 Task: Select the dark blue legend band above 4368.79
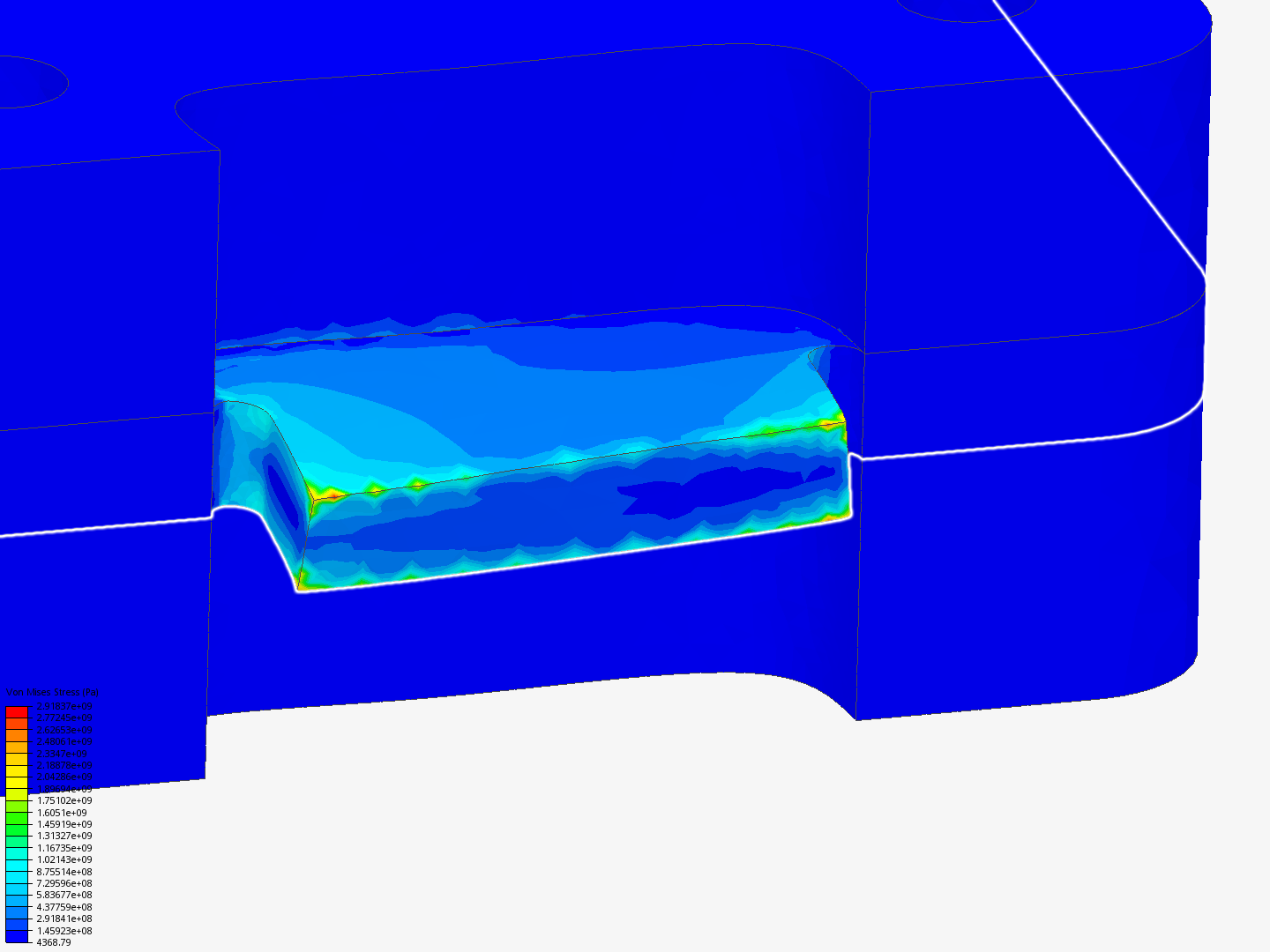(17, 936)
